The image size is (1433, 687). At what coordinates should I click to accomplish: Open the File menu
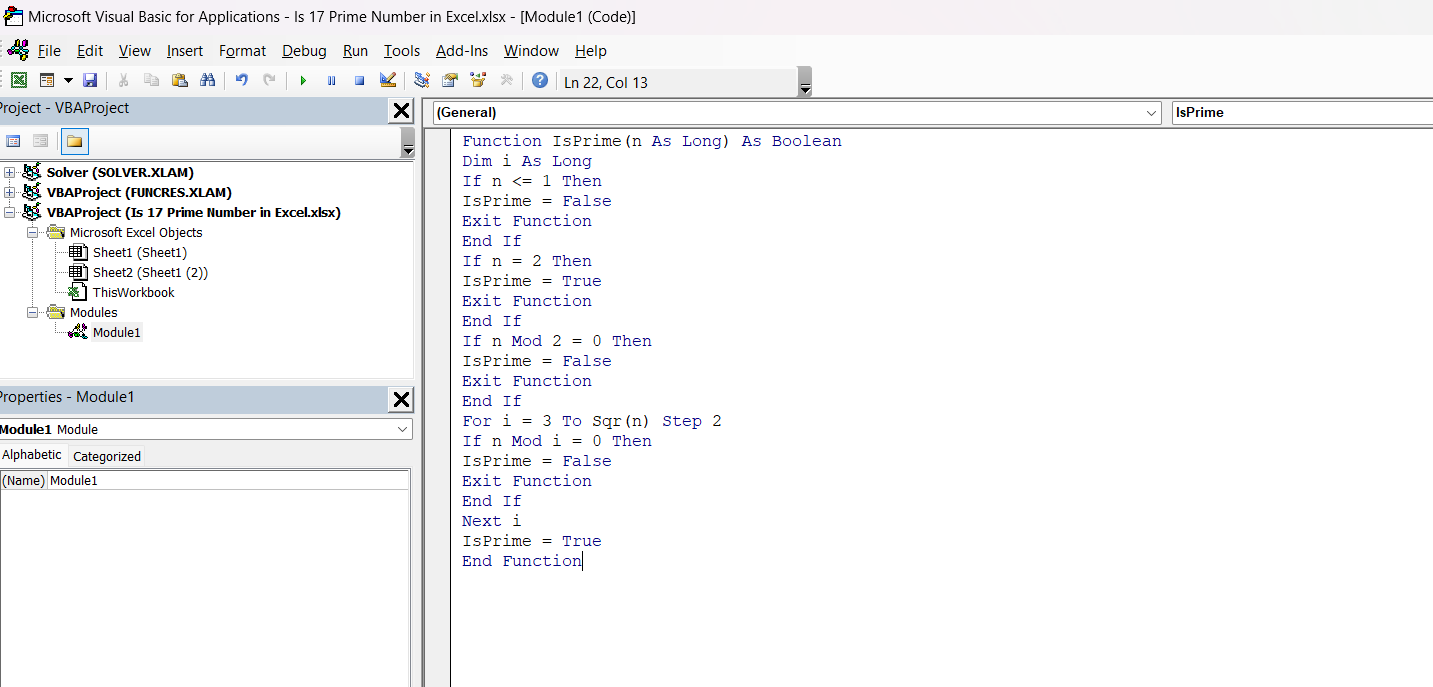(x=49, y=50)
